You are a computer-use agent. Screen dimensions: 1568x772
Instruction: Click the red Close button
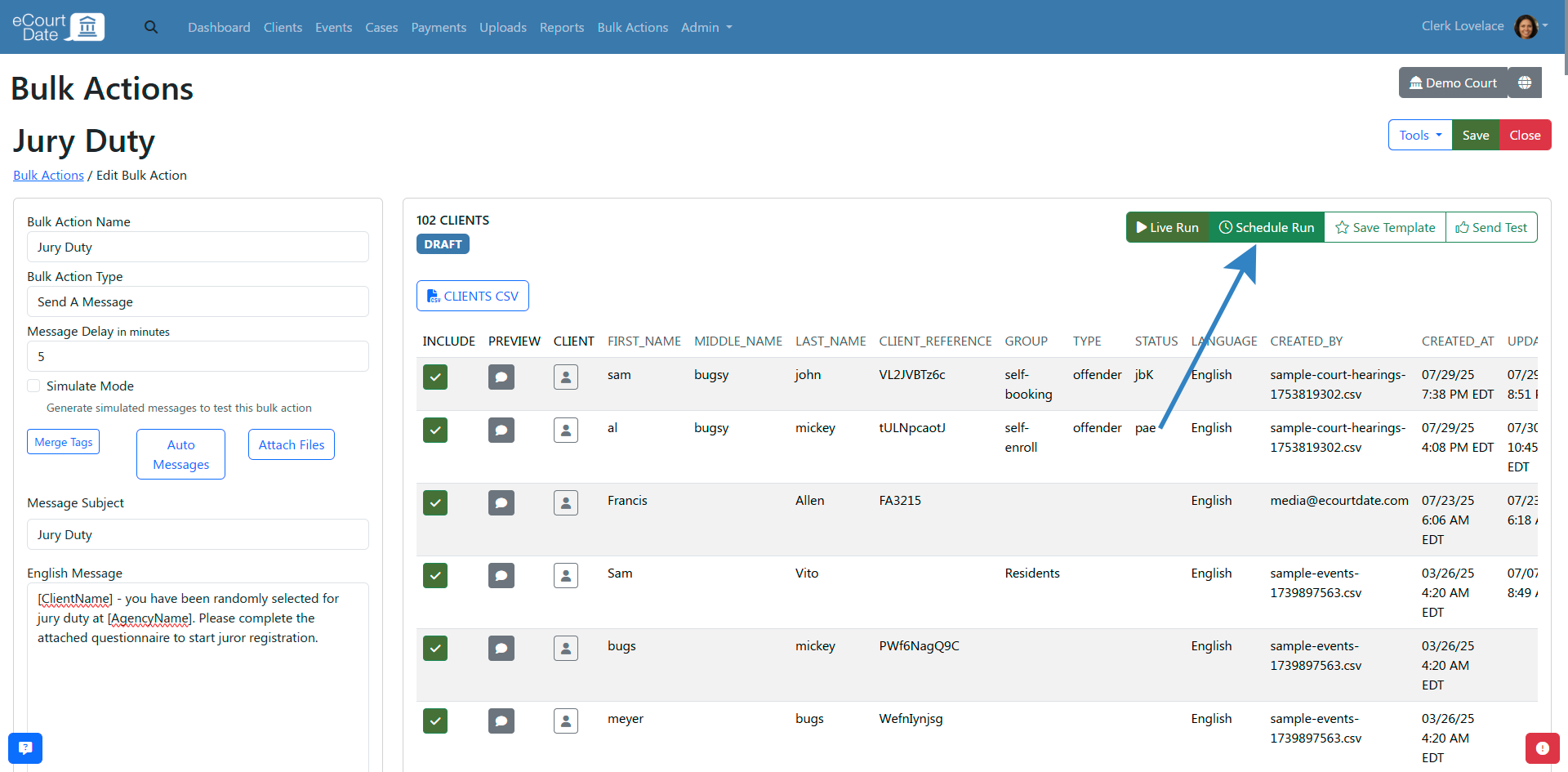click(x=1525, y=135)
